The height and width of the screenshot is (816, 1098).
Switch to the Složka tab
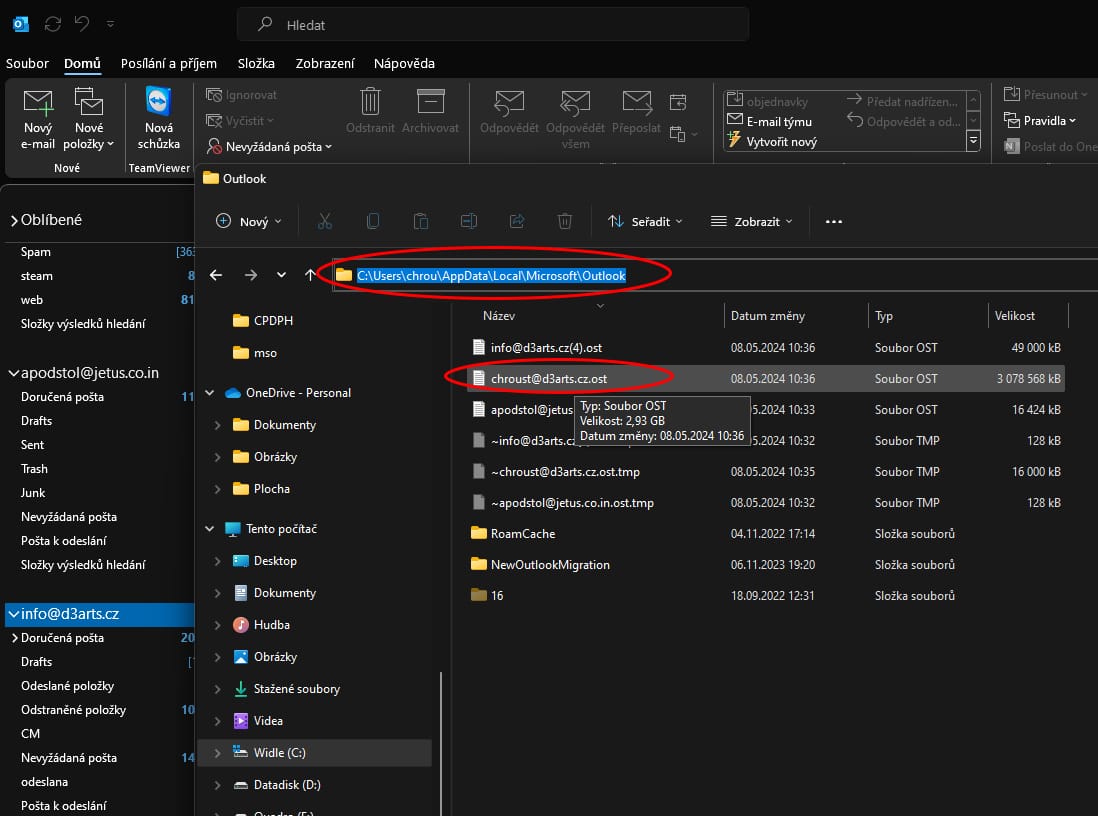click(256, 63)
